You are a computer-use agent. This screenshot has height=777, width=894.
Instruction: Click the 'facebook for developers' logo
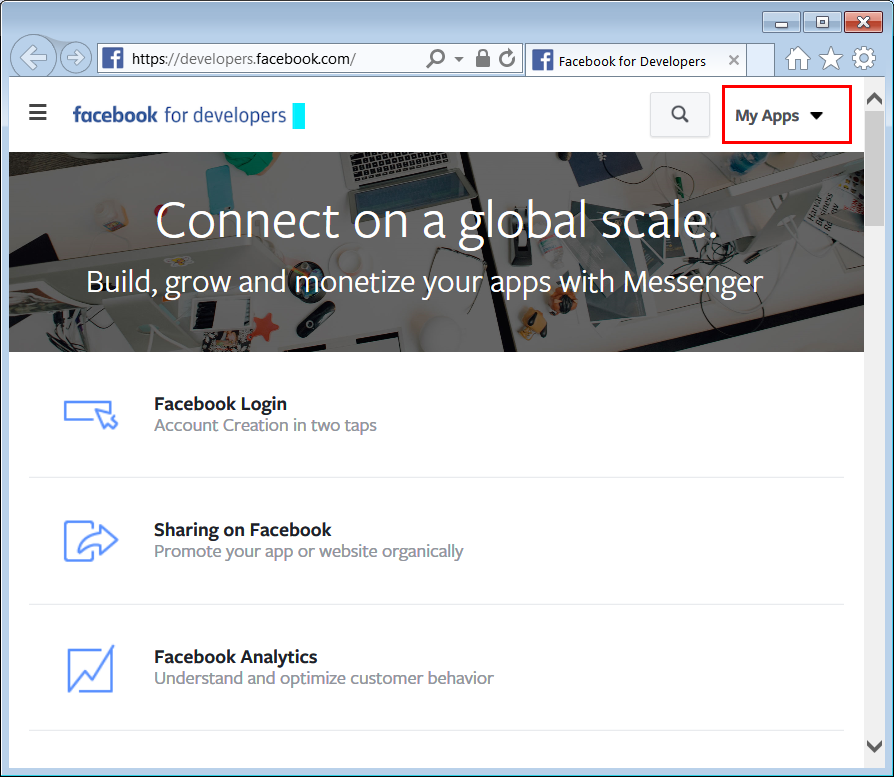(x=180, y=115)
